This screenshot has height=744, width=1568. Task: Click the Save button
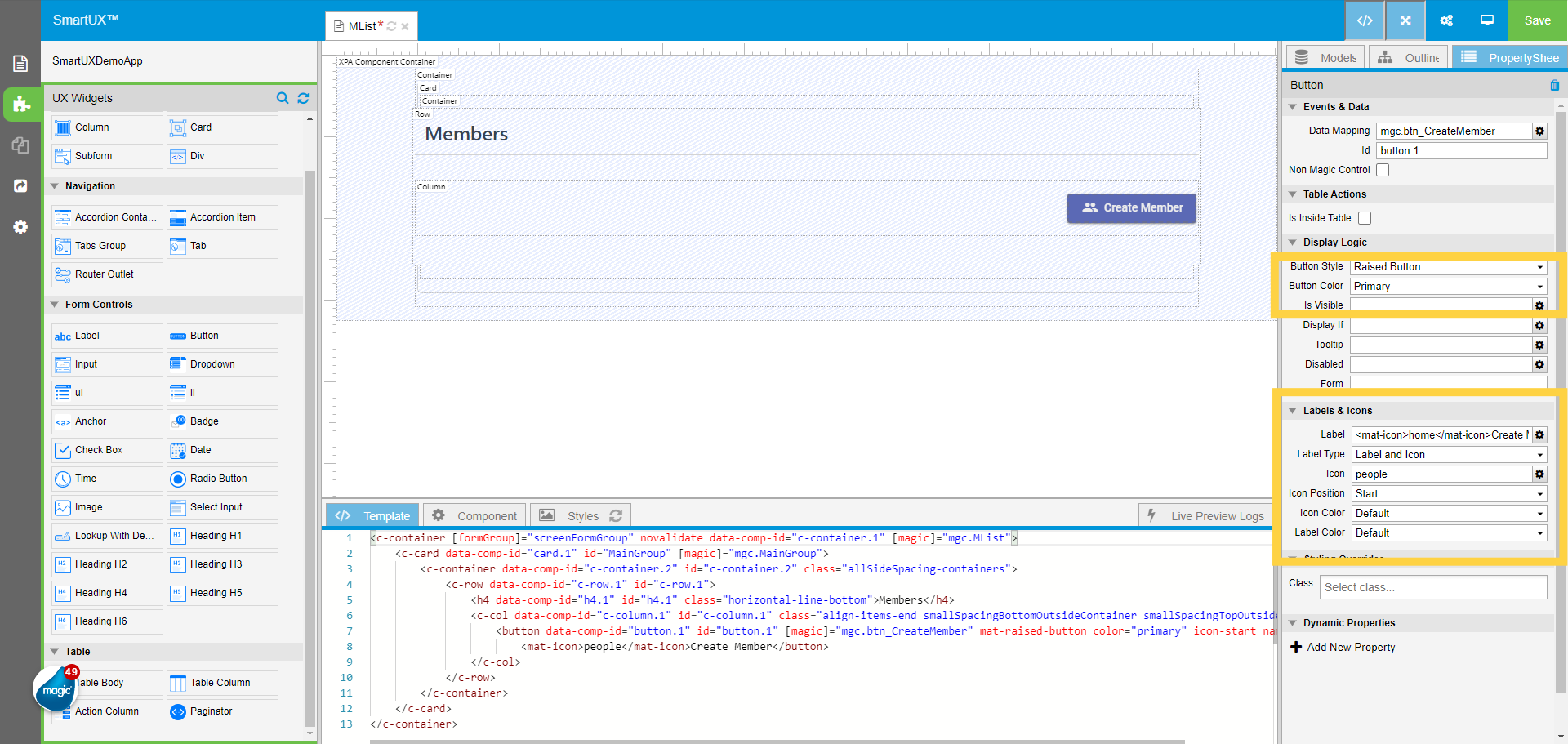1537,20
